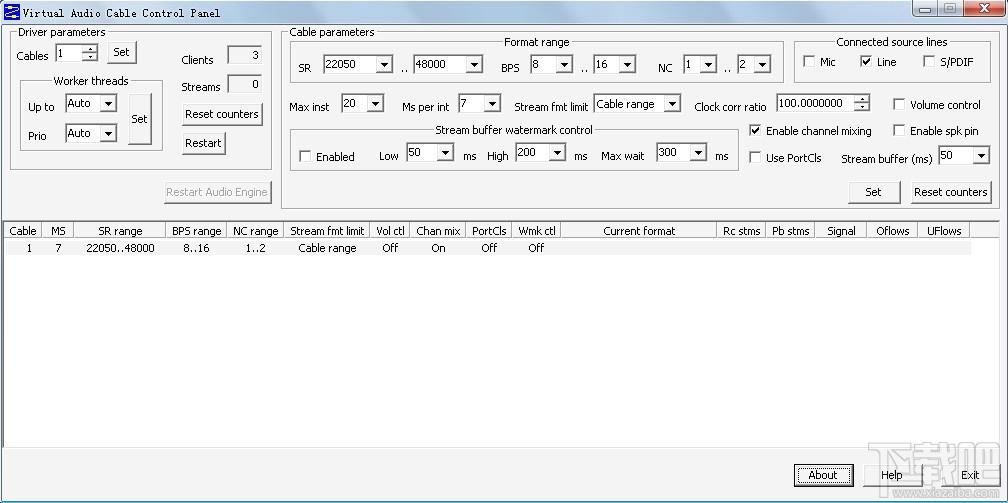Enable stream buffer watermark control checkbox

coord(305,156)
